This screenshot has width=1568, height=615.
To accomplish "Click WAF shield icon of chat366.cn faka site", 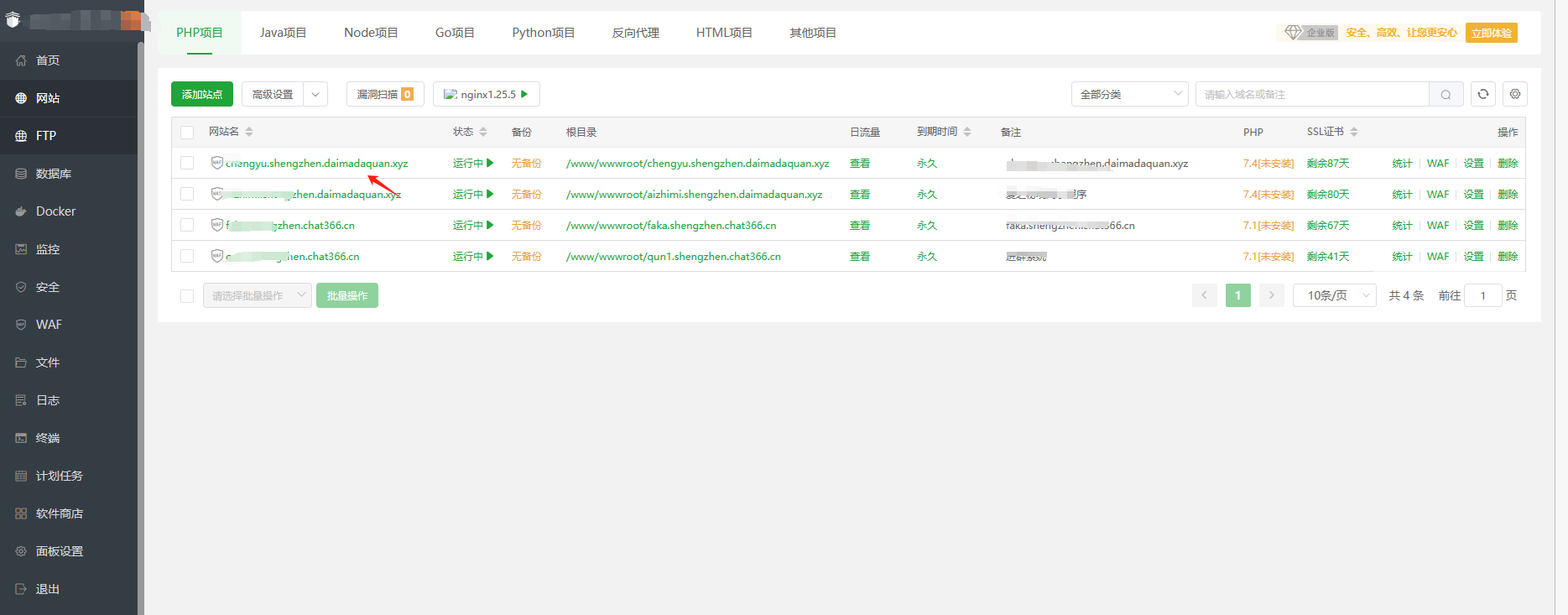I will tap(217, 225).
